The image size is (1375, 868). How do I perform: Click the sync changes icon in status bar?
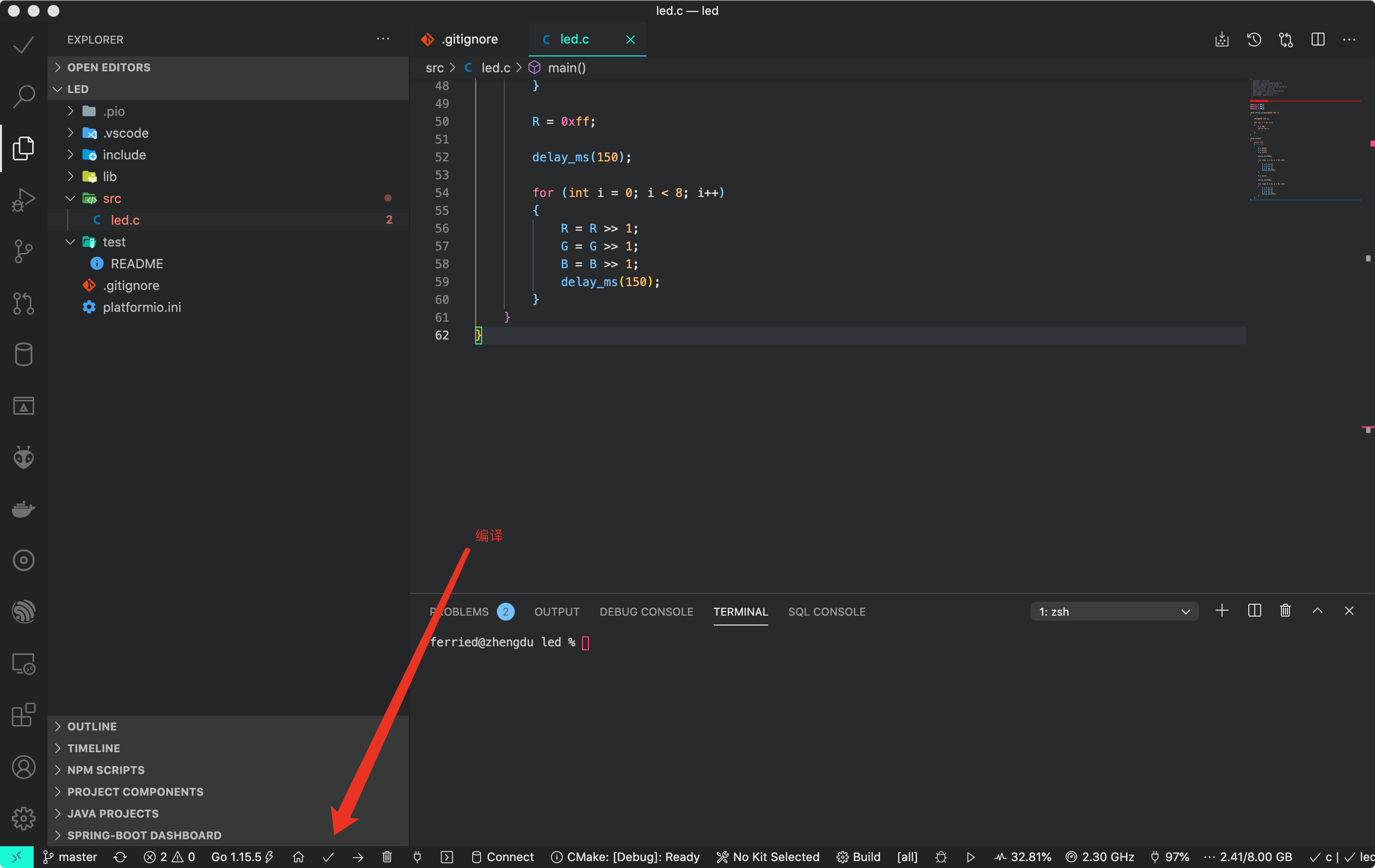pos(120,857)
